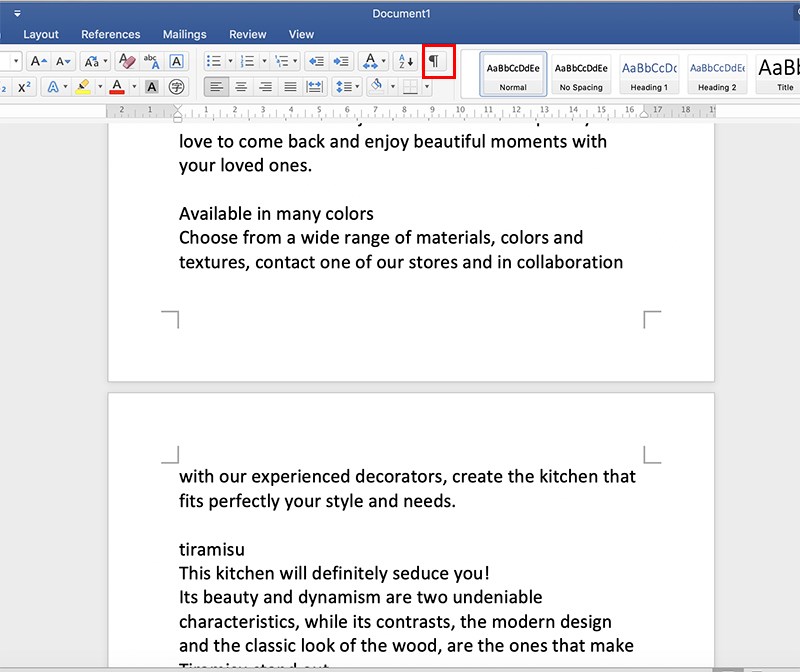Clear all formatting with the eraser icon

[127, 62]
